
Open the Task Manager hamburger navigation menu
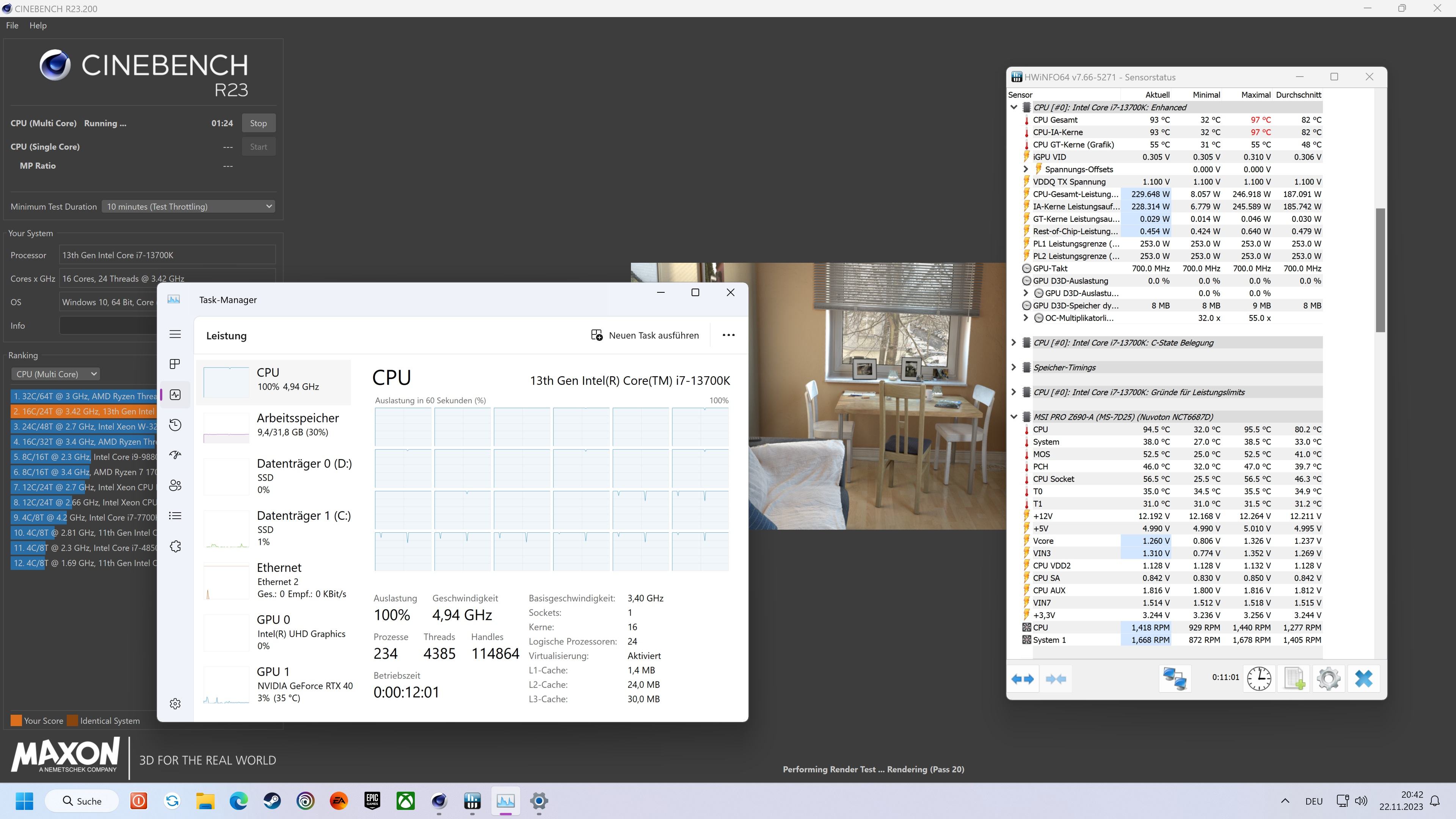coord(175,334)
